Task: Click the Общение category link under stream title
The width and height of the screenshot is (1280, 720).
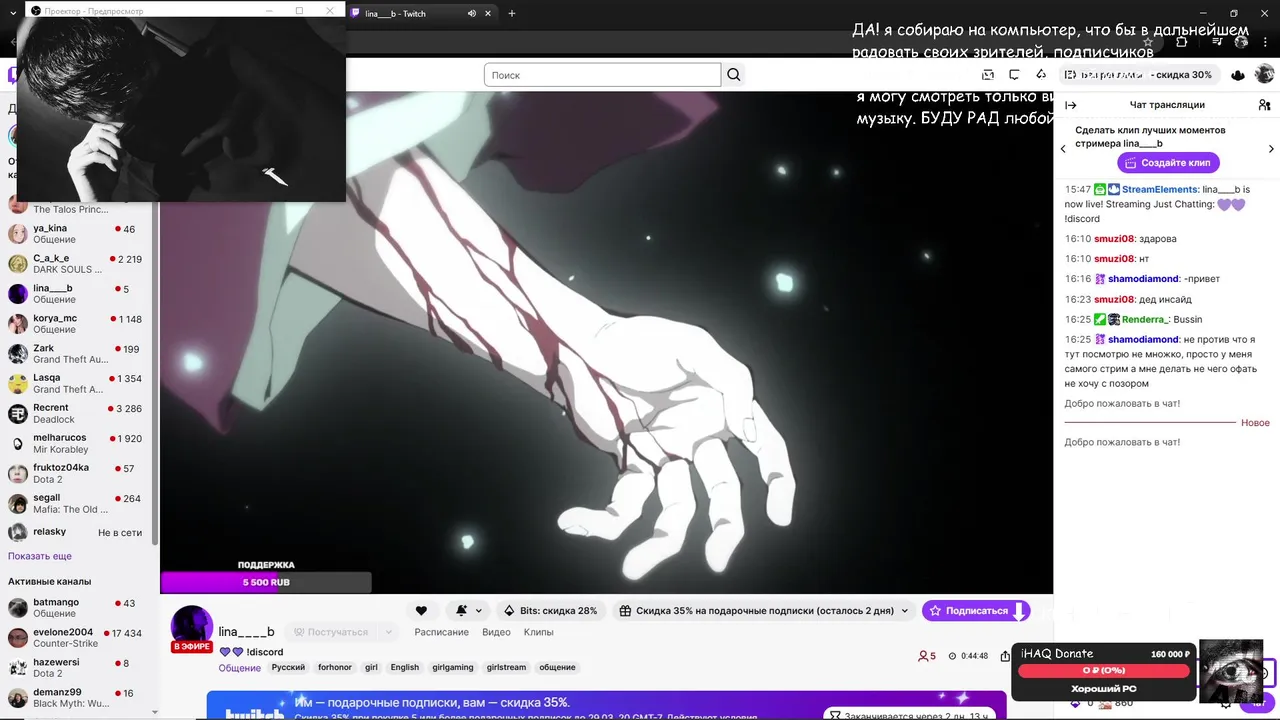Action: pyautogui.click(x=240, y=668)
